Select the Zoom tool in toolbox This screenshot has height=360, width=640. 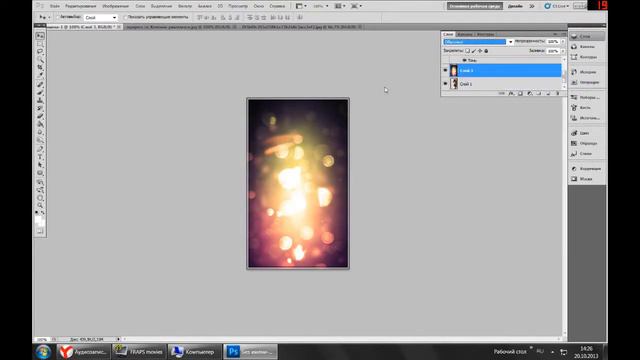(40, 206)
